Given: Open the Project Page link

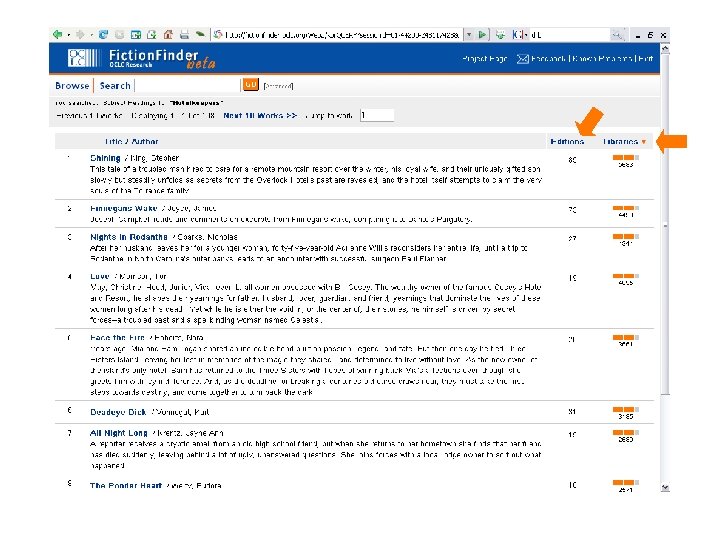Looking at the screenshot, I should click(484, 59).
